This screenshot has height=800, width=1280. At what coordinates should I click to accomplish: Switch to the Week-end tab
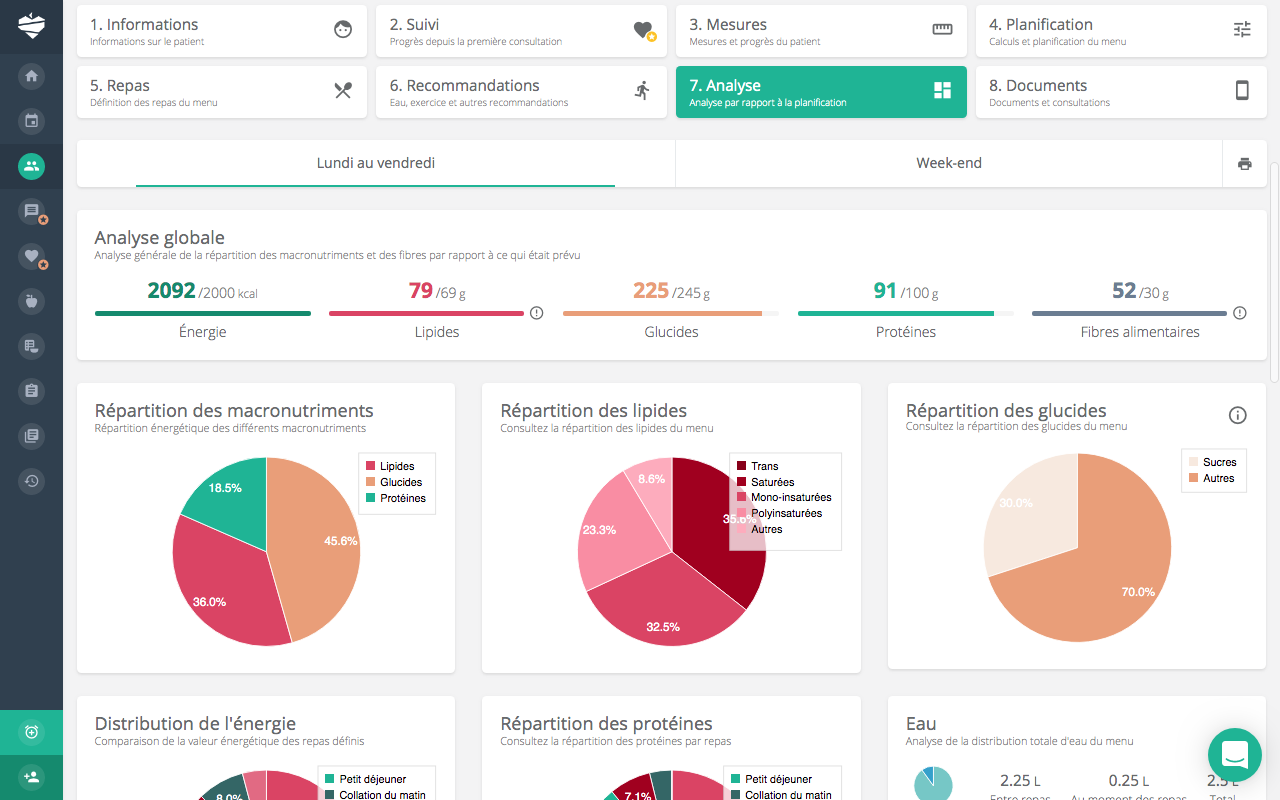(x=949, y=163)
